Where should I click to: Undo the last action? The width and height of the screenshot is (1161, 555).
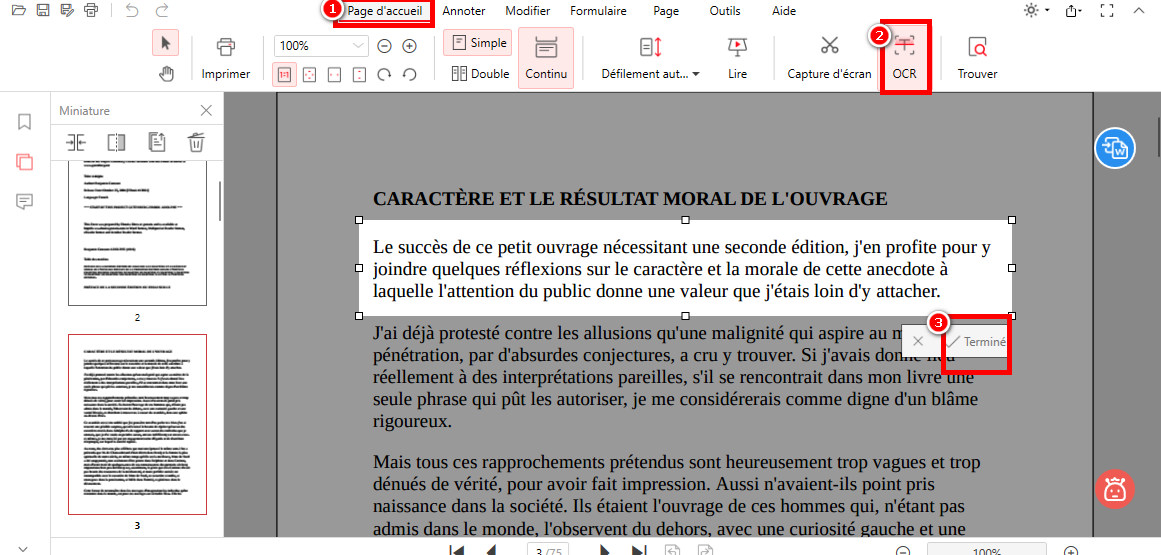pos(132,10)
